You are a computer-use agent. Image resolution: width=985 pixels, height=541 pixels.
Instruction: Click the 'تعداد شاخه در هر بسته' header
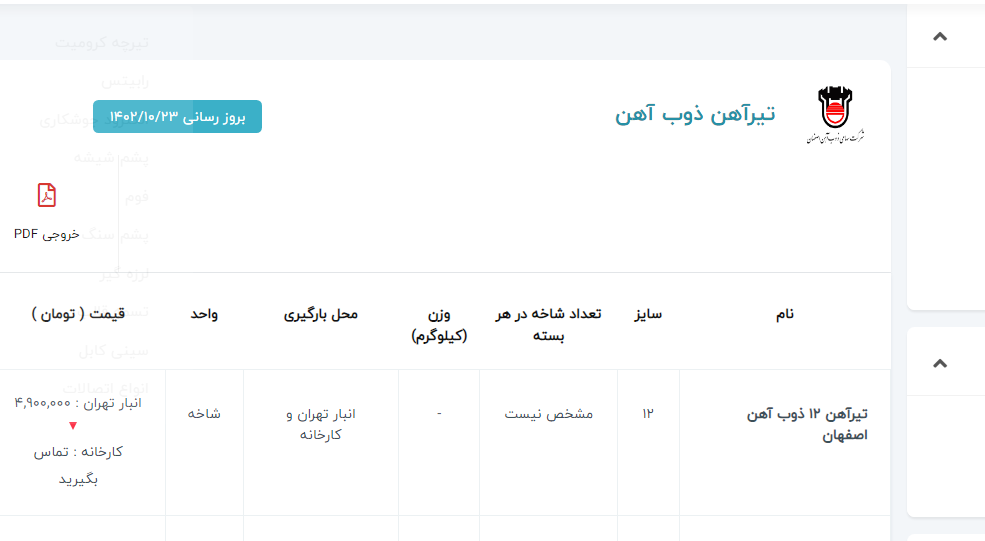[x=548, y=324]
